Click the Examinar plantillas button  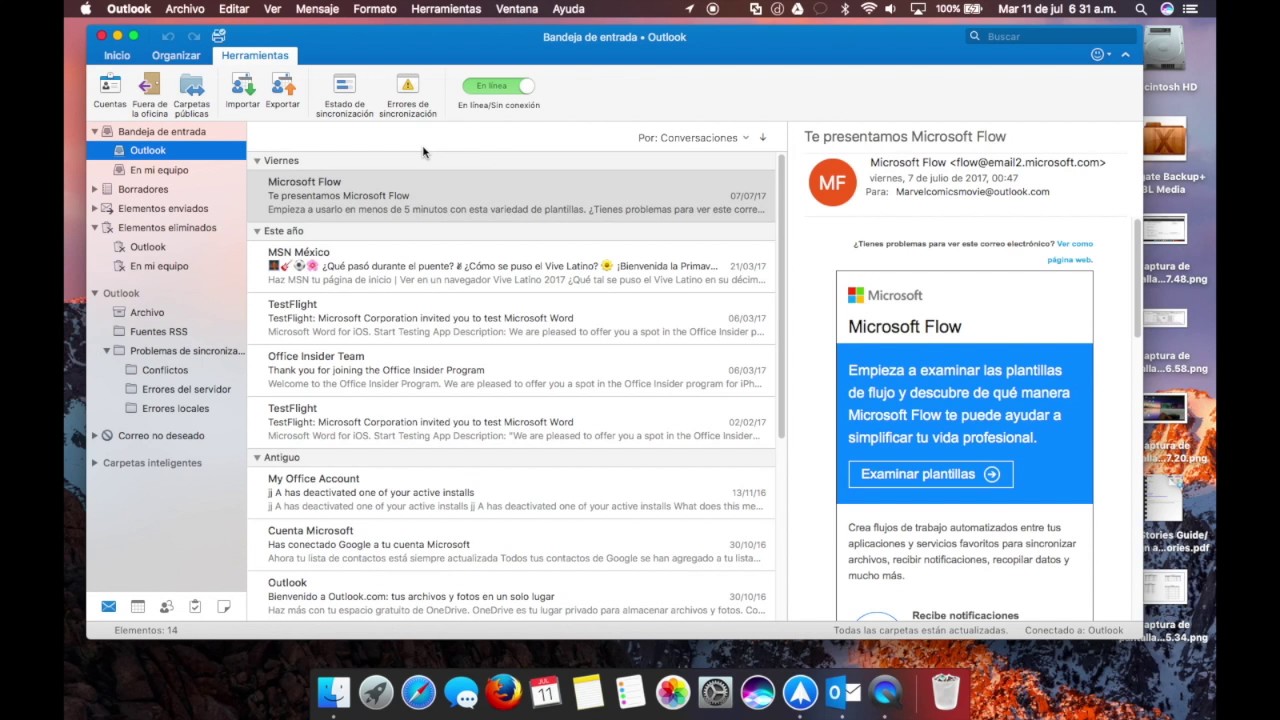pos(931,474)
